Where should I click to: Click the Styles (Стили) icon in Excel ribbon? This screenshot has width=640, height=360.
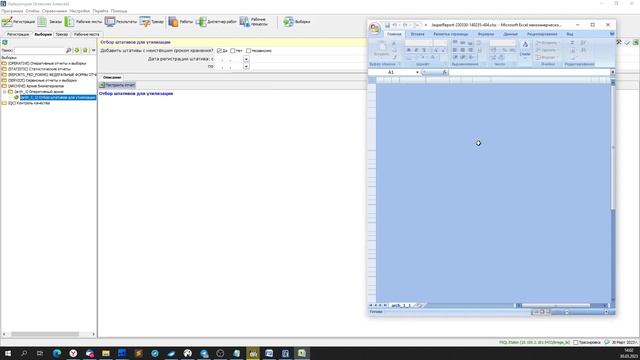525,48
